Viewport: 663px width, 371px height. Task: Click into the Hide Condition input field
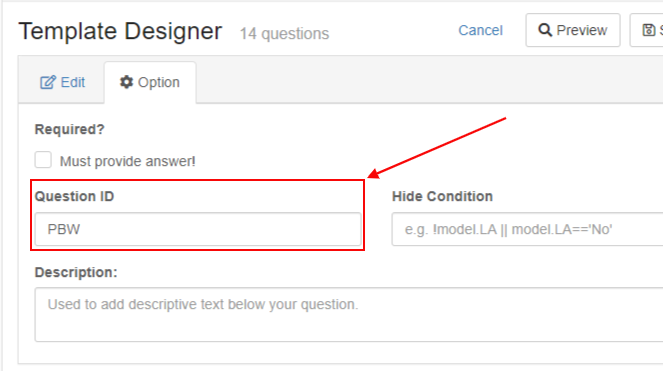527,229
